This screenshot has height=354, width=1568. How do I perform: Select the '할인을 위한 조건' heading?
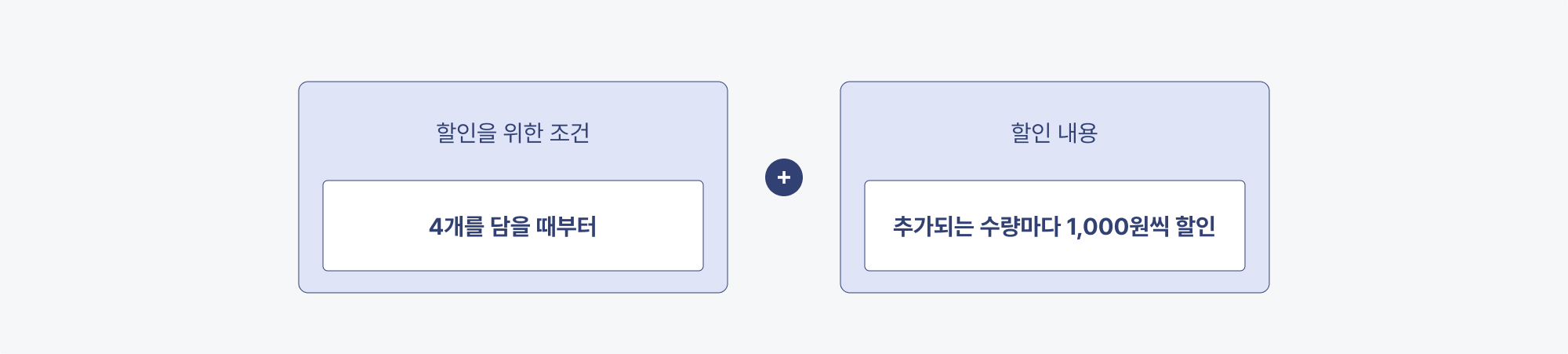click(513, 133)
